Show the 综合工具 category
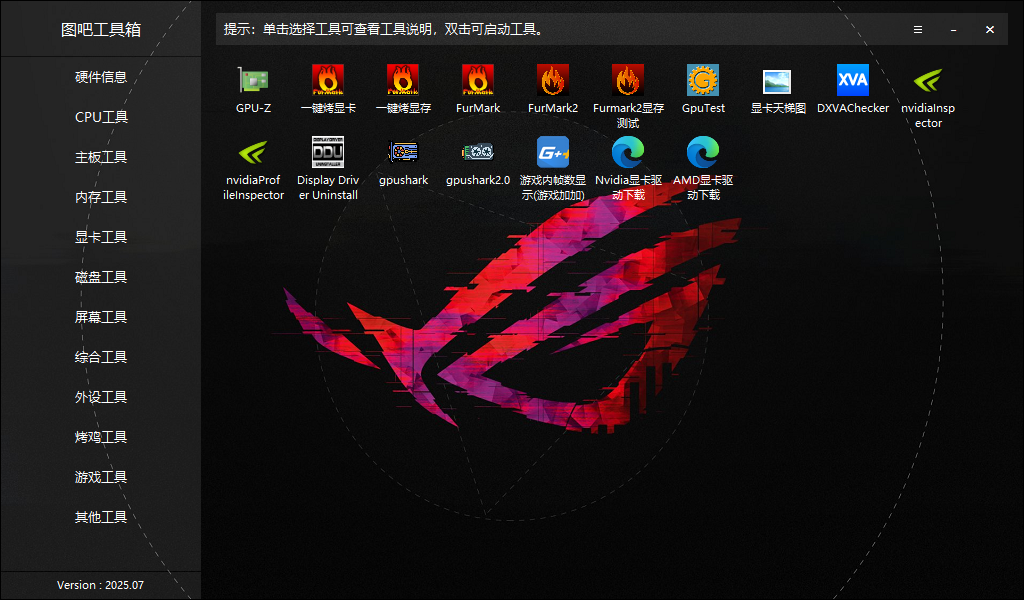1024x600 pixels. coord(101,357)
